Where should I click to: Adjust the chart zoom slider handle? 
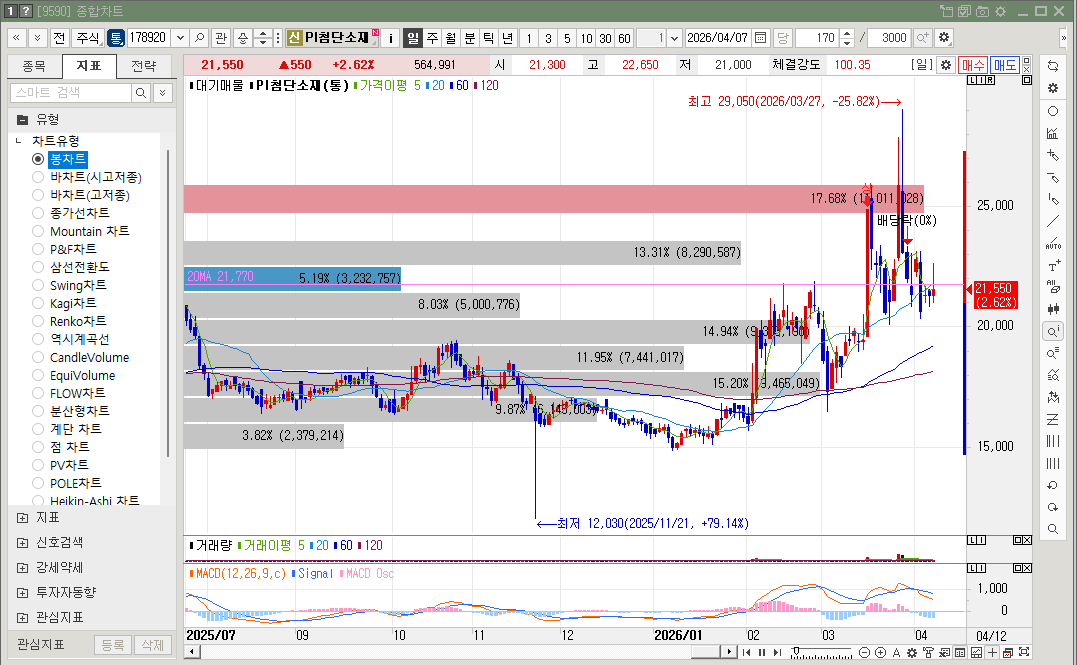[x=796, y=650]
